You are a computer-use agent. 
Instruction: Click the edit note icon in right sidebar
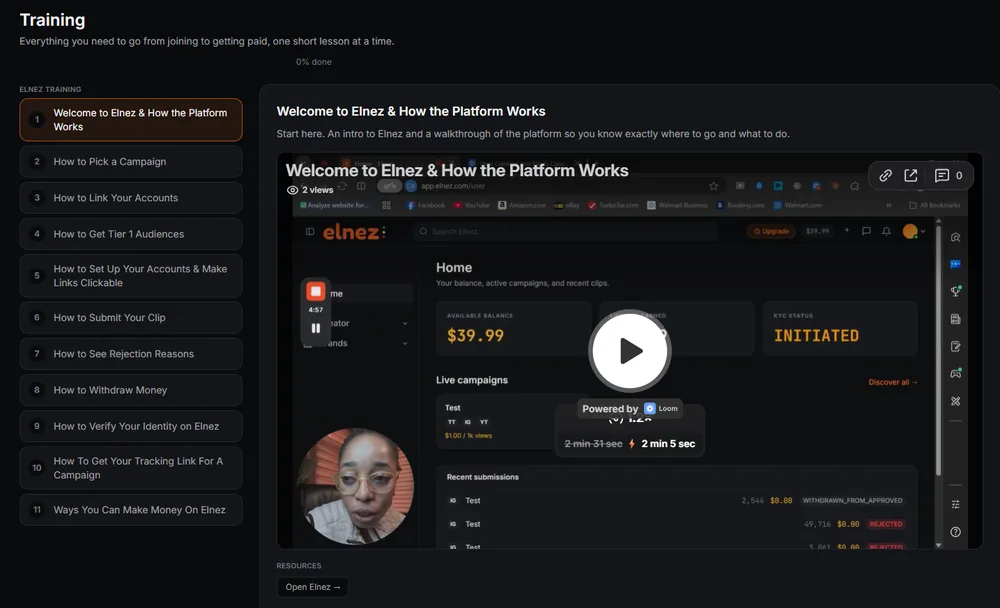pyautogui.click(x=955, y=346)
